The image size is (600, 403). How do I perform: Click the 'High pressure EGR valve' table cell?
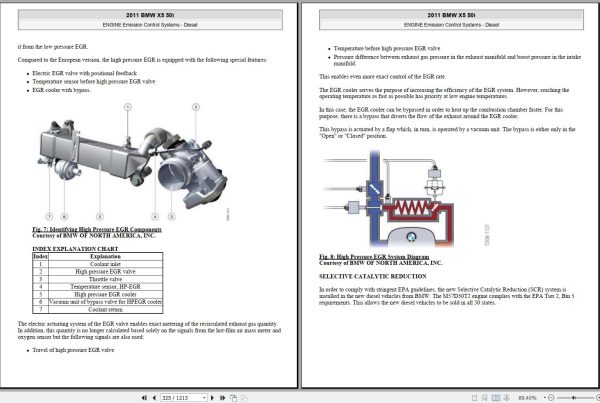pyautogui.click(x=105, y=271)
